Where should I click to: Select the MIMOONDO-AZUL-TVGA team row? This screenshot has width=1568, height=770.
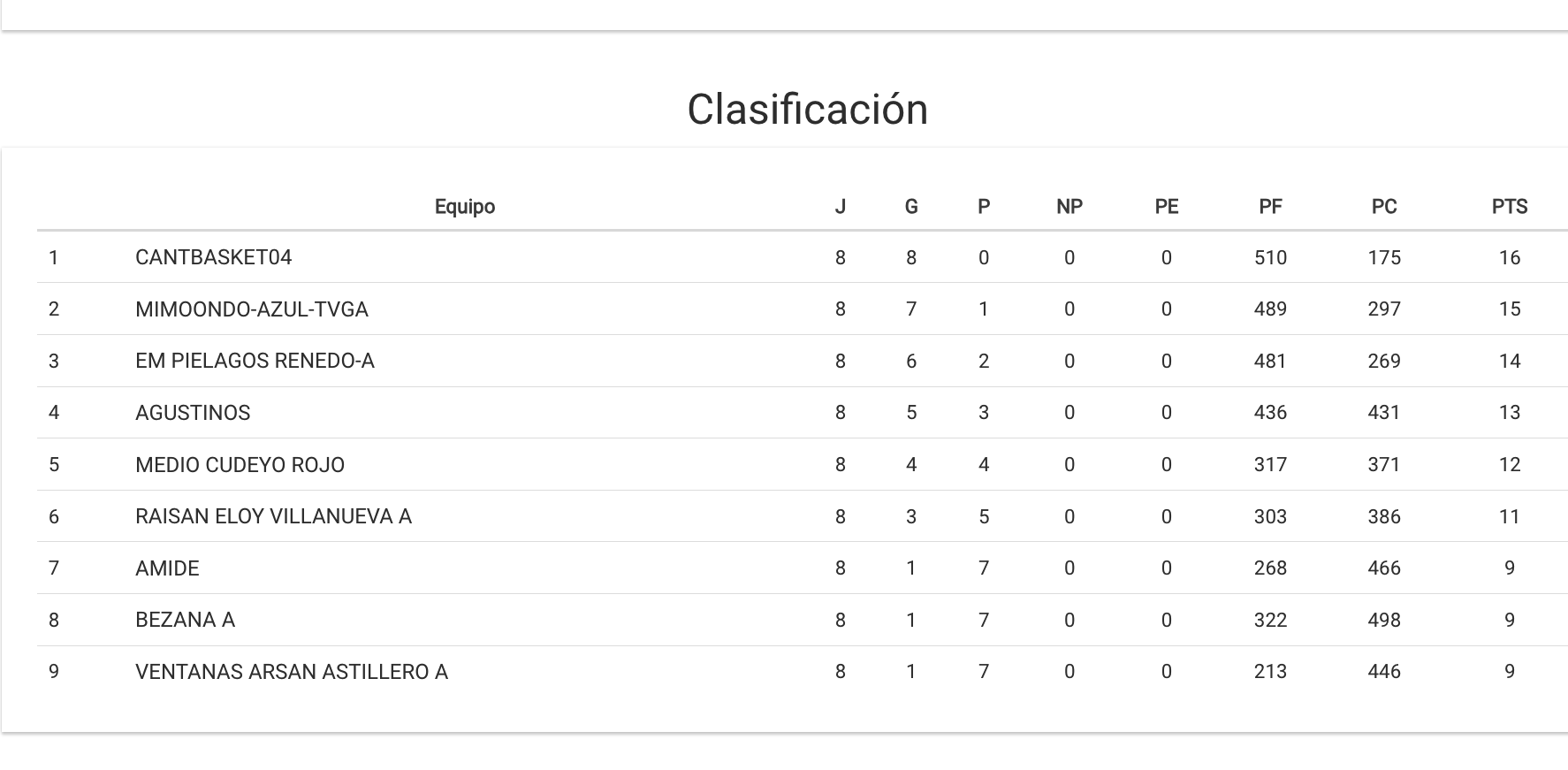[x=251, y=309]
